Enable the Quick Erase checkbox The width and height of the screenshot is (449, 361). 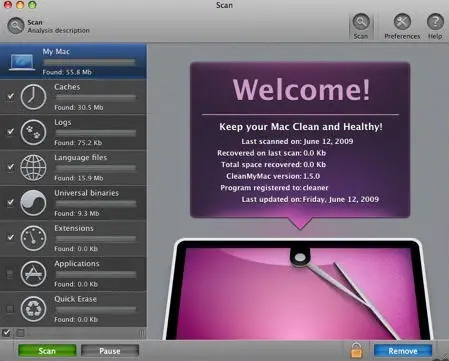(10, 309)
